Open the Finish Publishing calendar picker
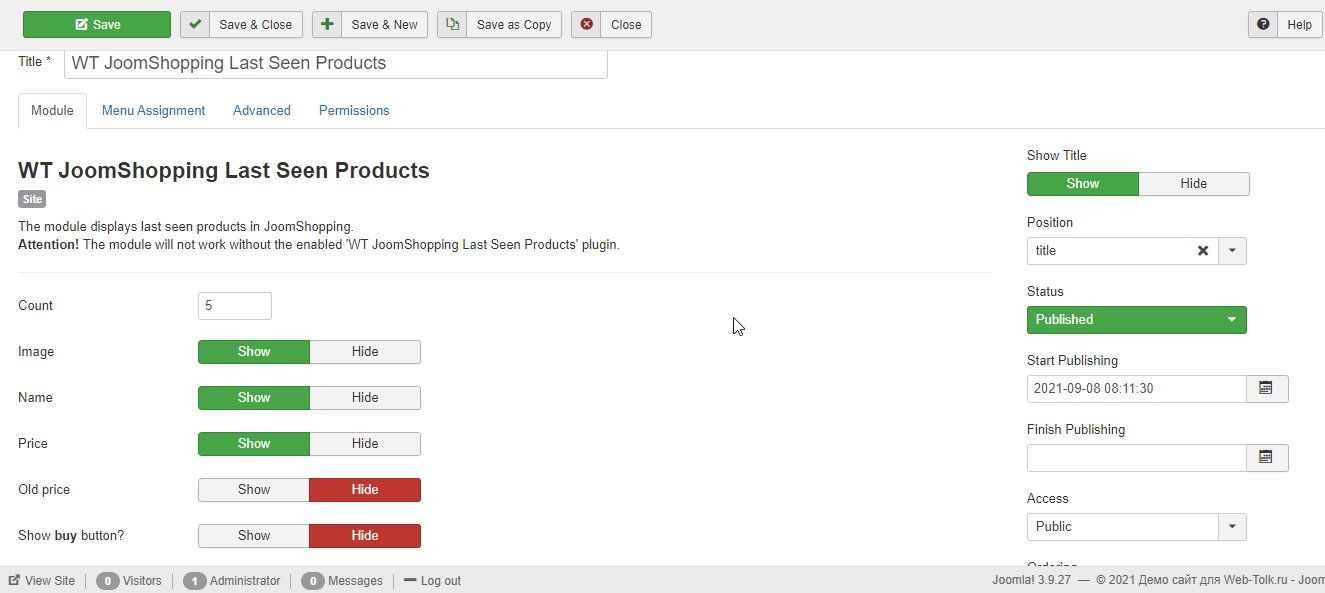The width and height of the screenshot is (1325, 593). point(1266,457)
